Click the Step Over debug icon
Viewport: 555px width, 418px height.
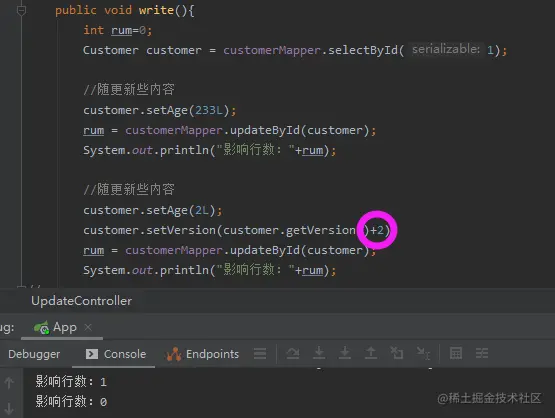tap(293, 353)
